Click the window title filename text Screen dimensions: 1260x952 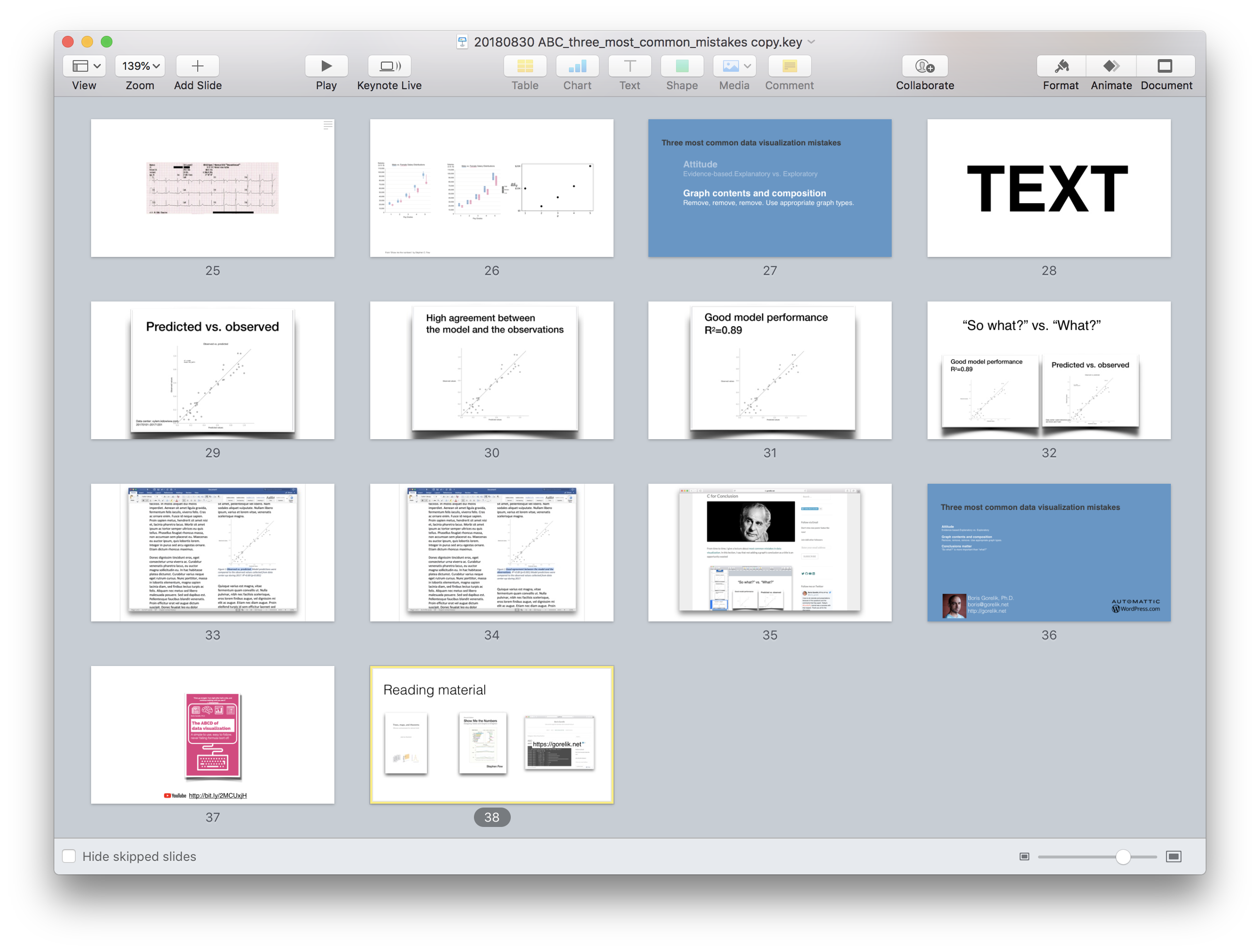[x=638, y=42]
